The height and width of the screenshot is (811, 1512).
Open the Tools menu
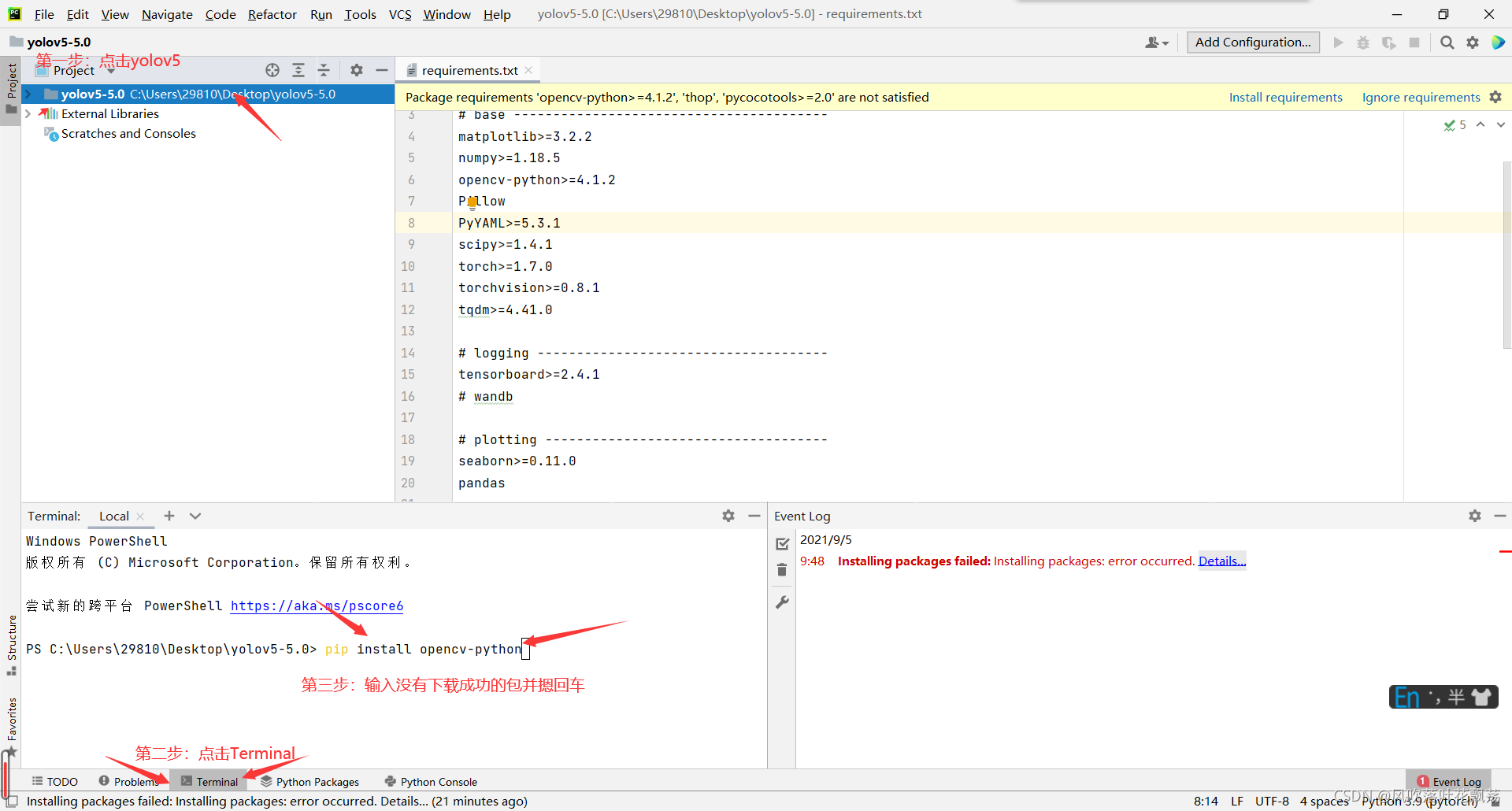[361, 14]
